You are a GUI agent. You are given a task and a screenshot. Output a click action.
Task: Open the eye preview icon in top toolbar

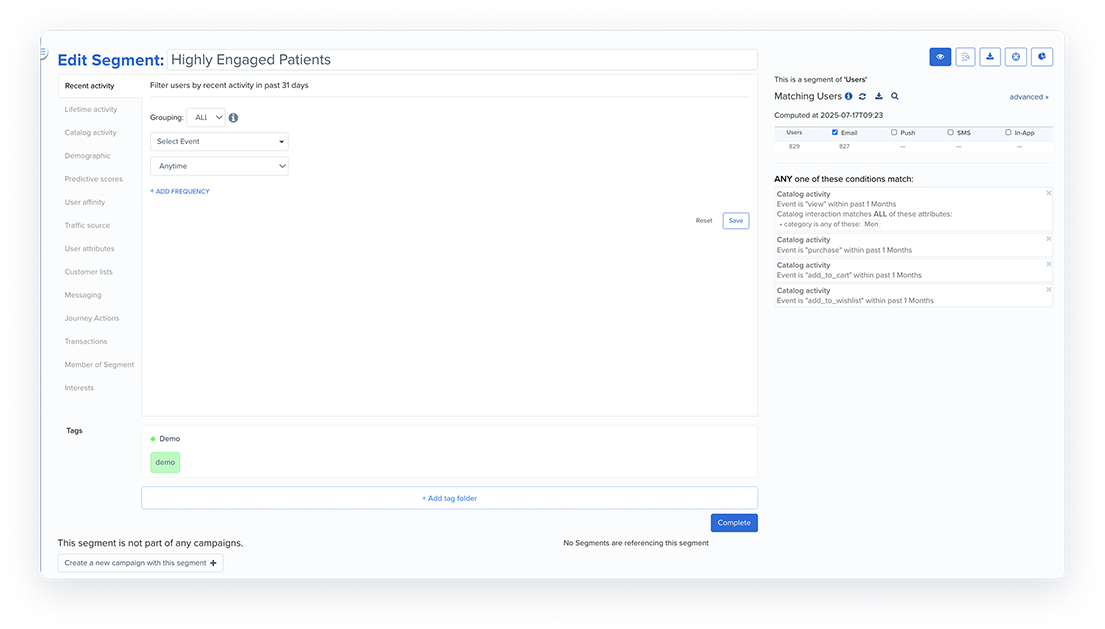click(940, 56)
